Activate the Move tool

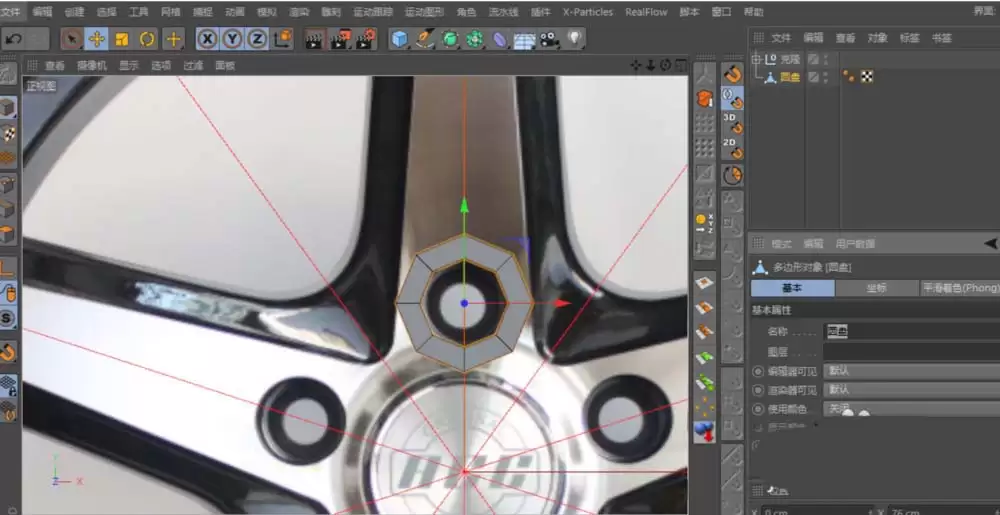97,39
